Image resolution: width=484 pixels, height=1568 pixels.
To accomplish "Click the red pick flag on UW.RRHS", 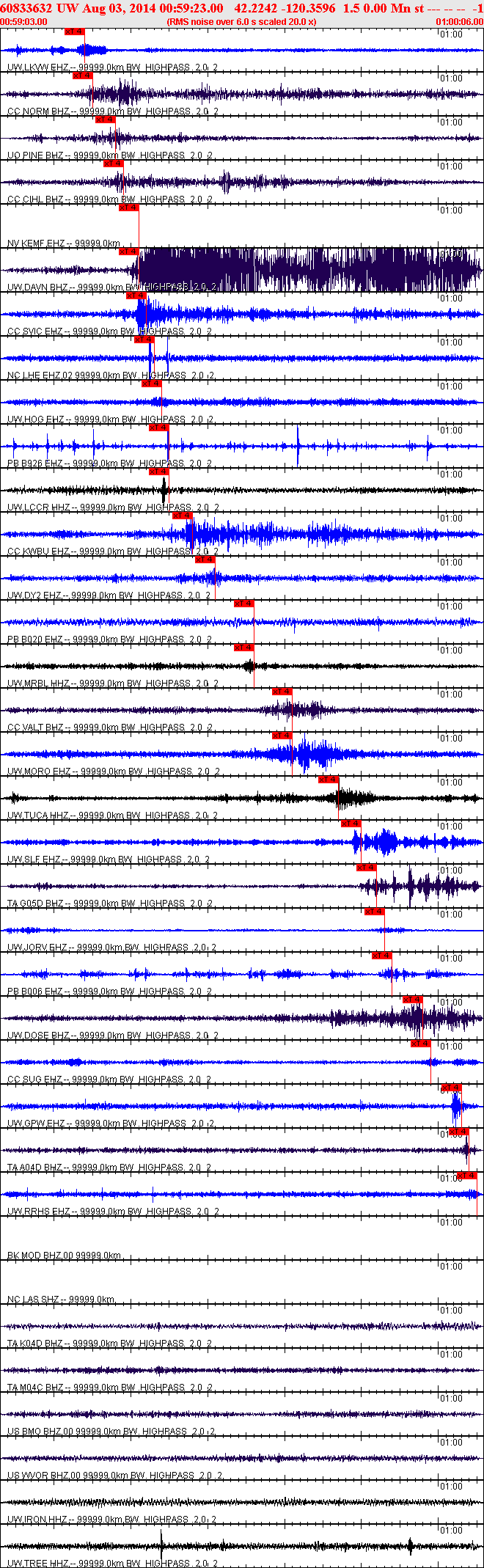I will pyautogui.click(x=466, y=1176).
